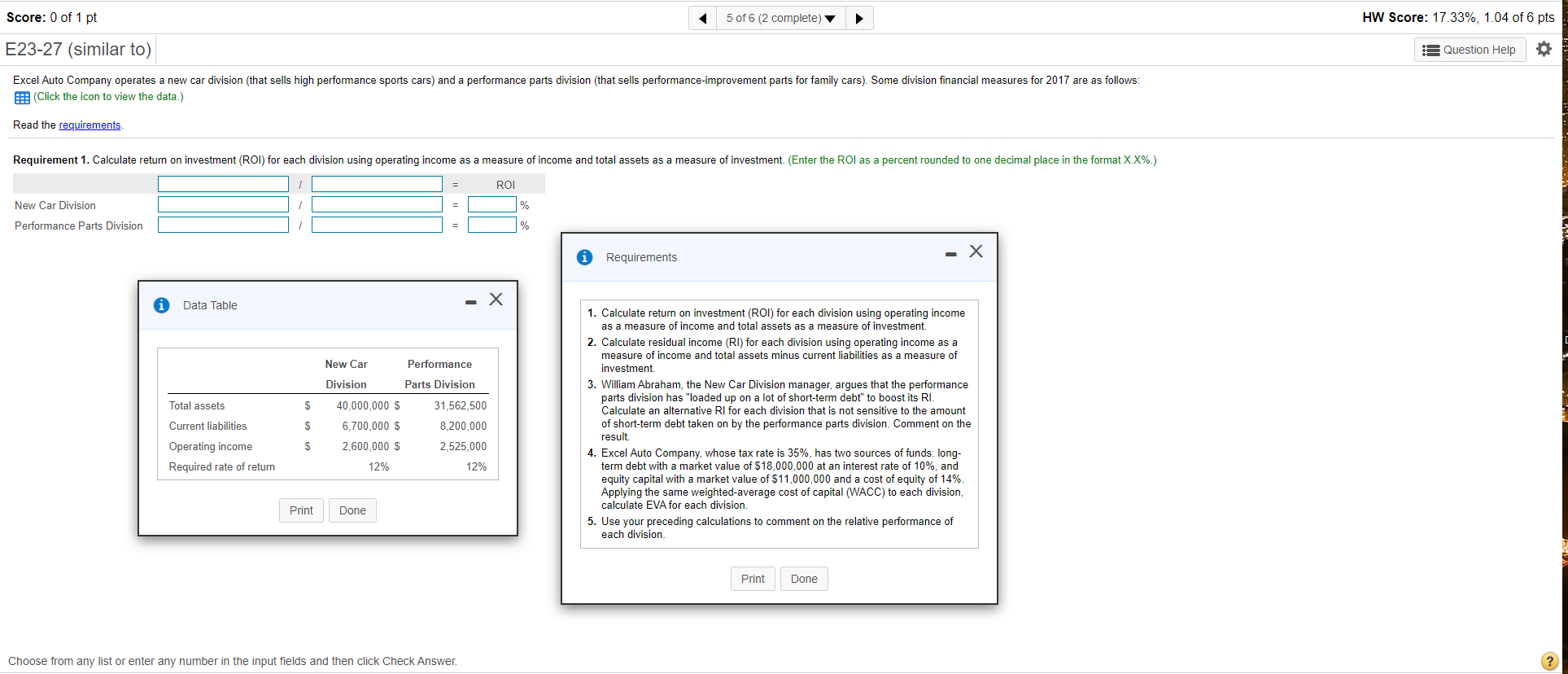Select the Performance Parts operating income 2,525,000
This screenshot has height=674, width=1568.
463,447
